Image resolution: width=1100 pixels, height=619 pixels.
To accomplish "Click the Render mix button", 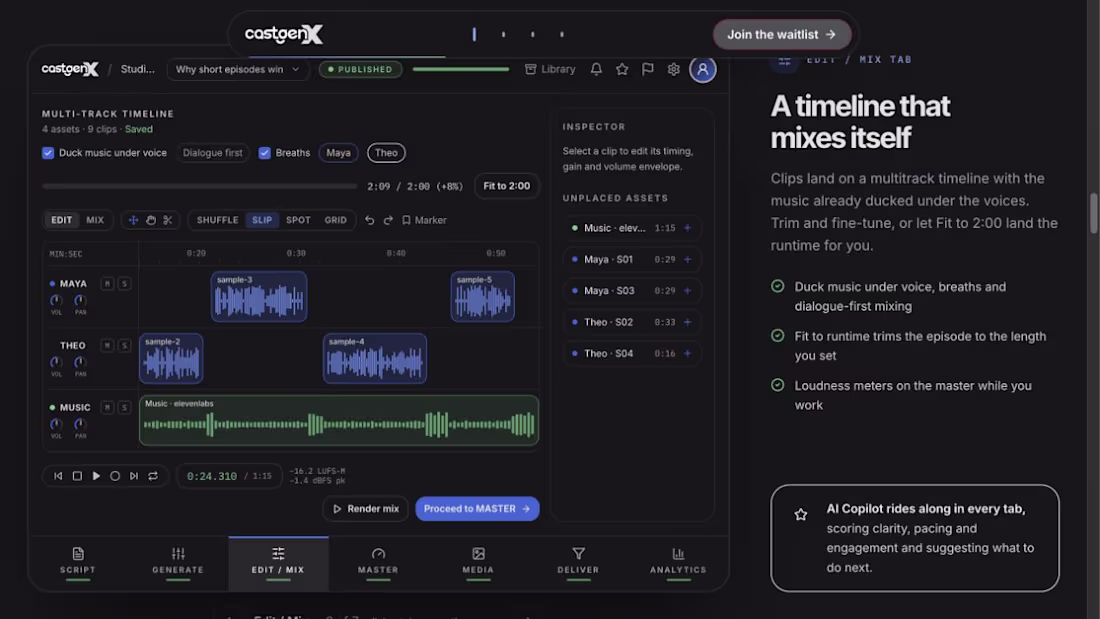I will click(365, 509).
